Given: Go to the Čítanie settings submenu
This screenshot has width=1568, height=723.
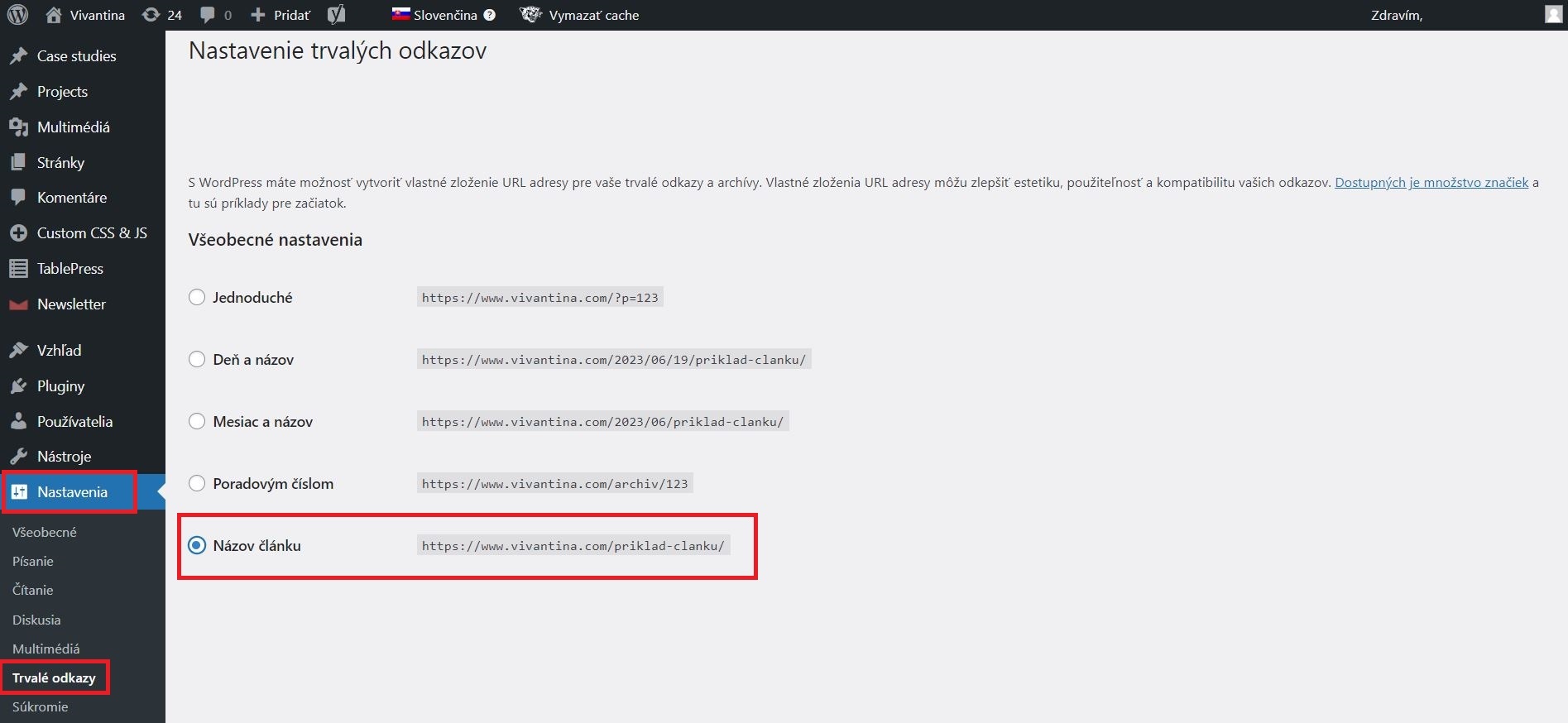Looking at the screenshot, I should [33, 590].
